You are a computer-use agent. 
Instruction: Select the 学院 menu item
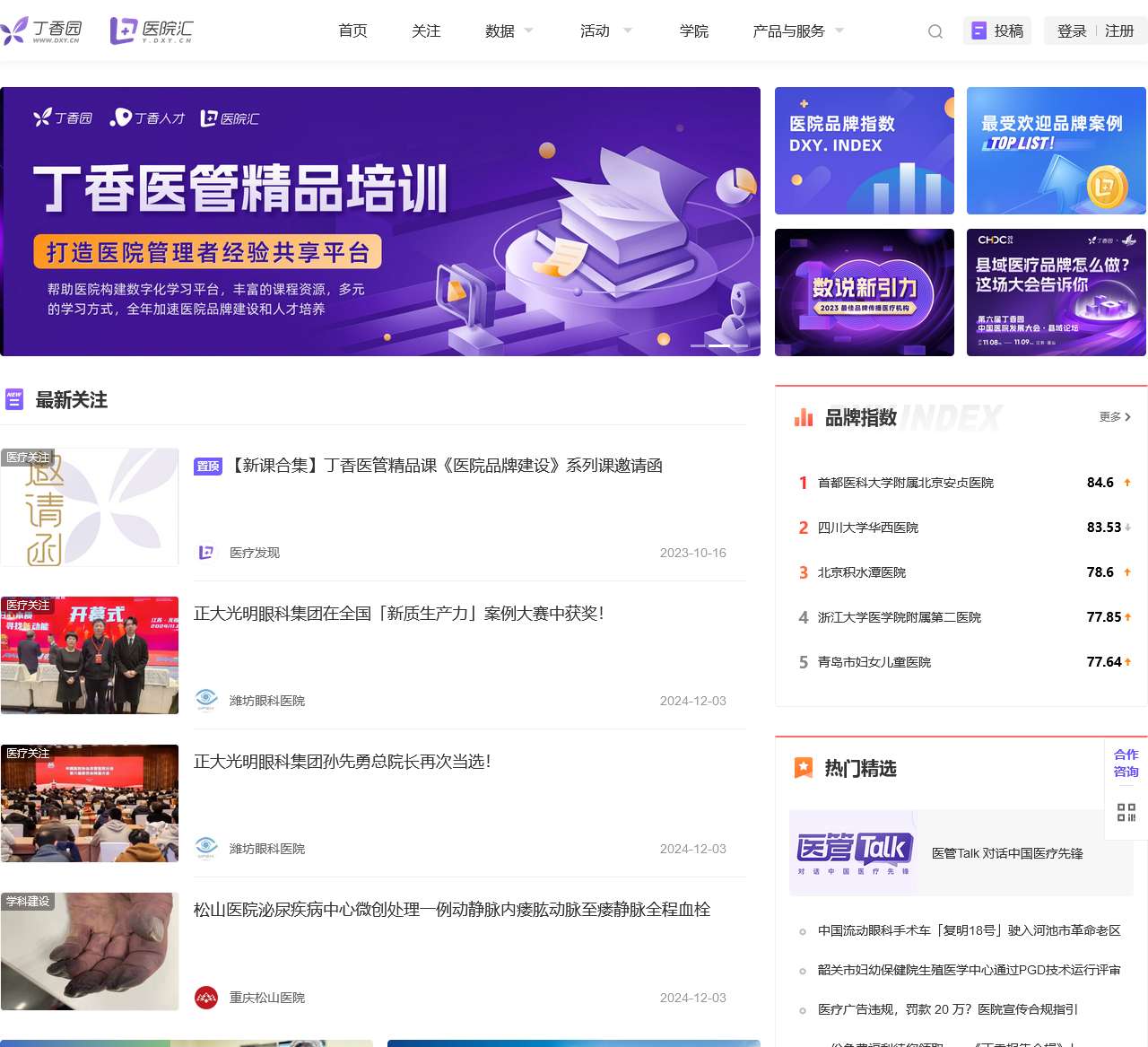[694, 30]
